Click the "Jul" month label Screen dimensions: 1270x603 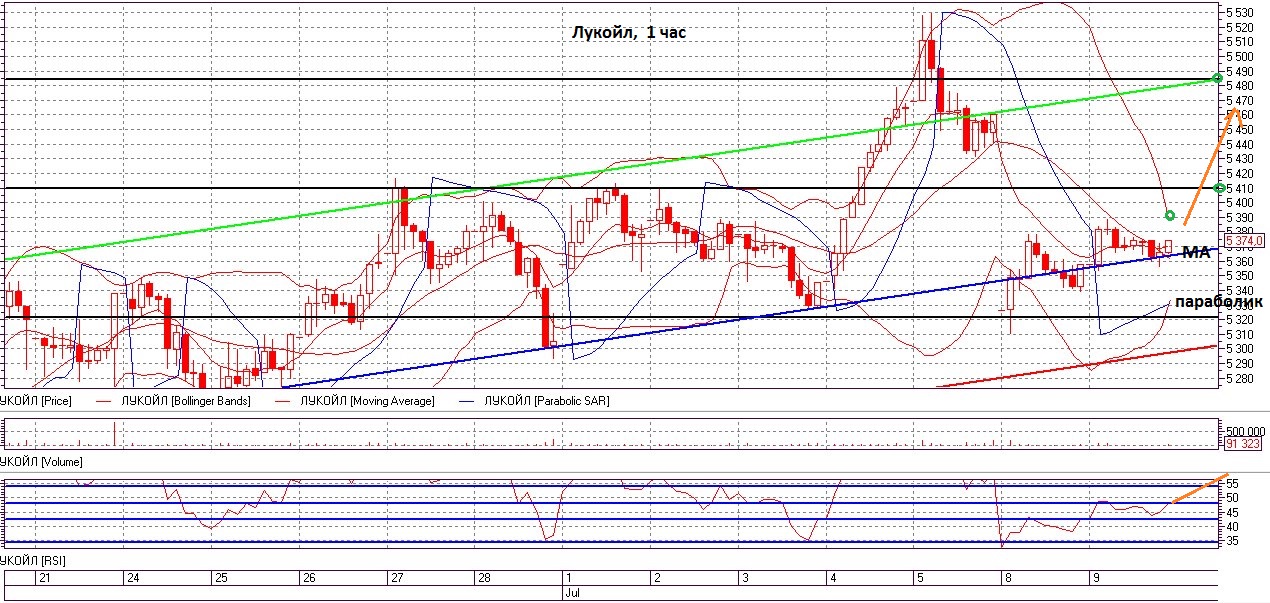tap(574, 593)
